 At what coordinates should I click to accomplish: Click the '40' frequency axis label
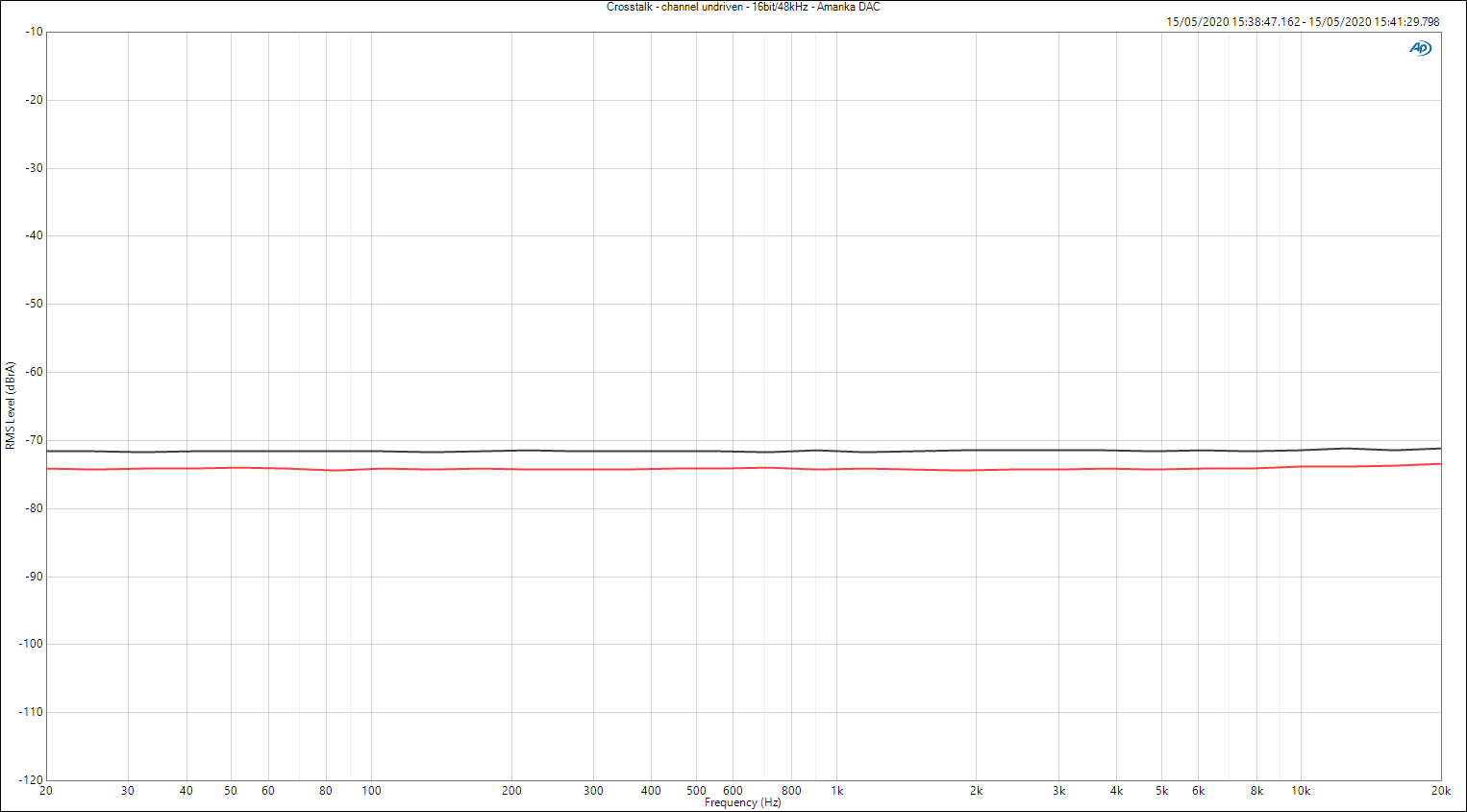tap(186, 791)
